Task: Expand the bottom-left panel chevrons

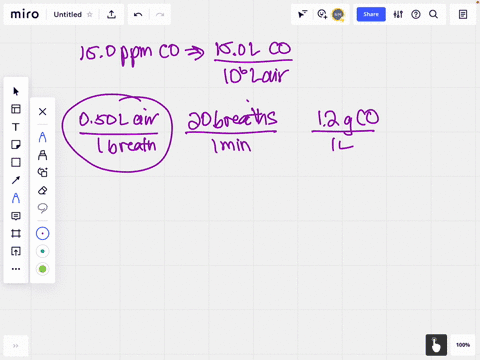Action: coord(16,346)
